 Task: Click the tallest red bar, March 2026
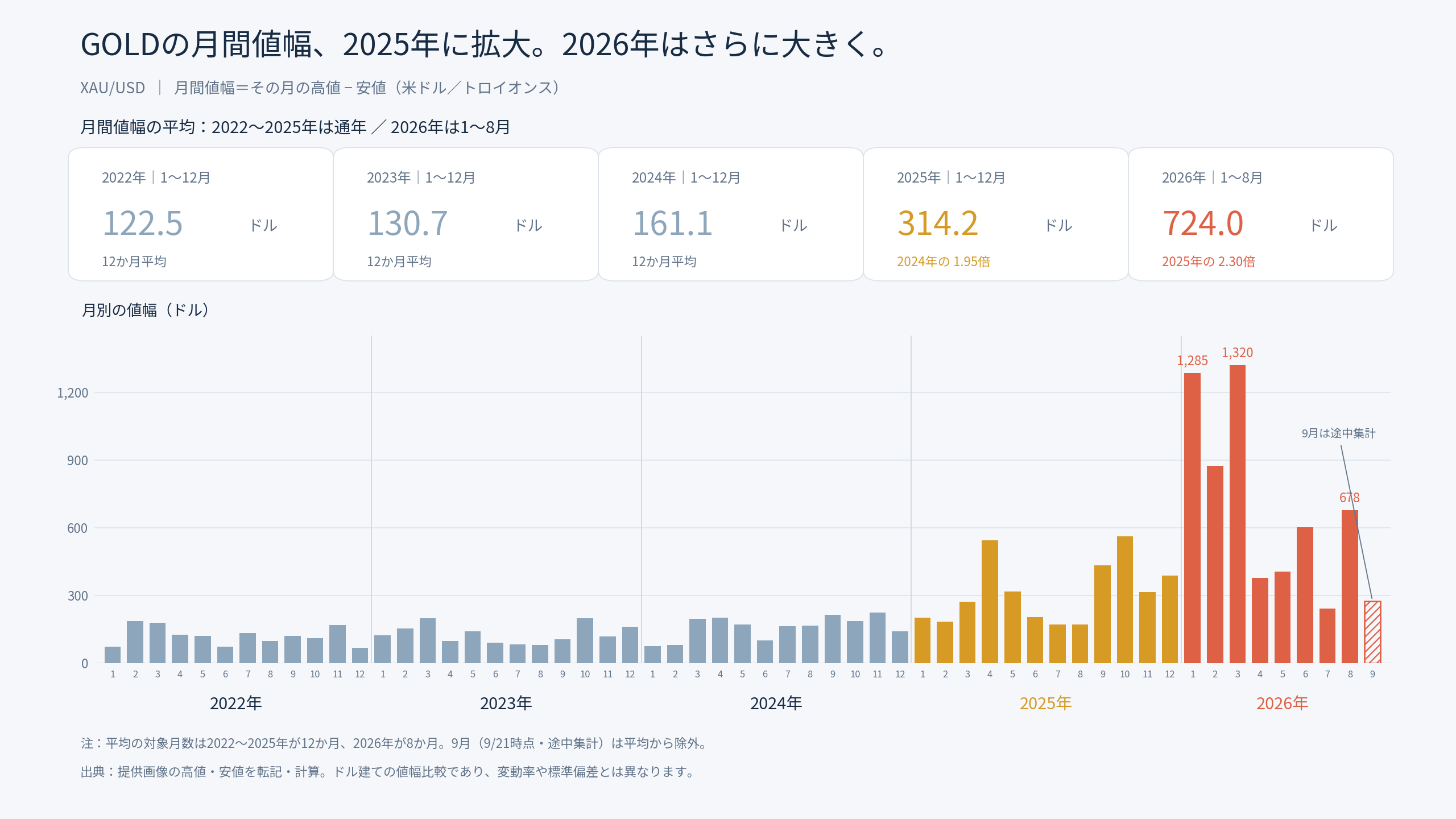coord(1238,514)
